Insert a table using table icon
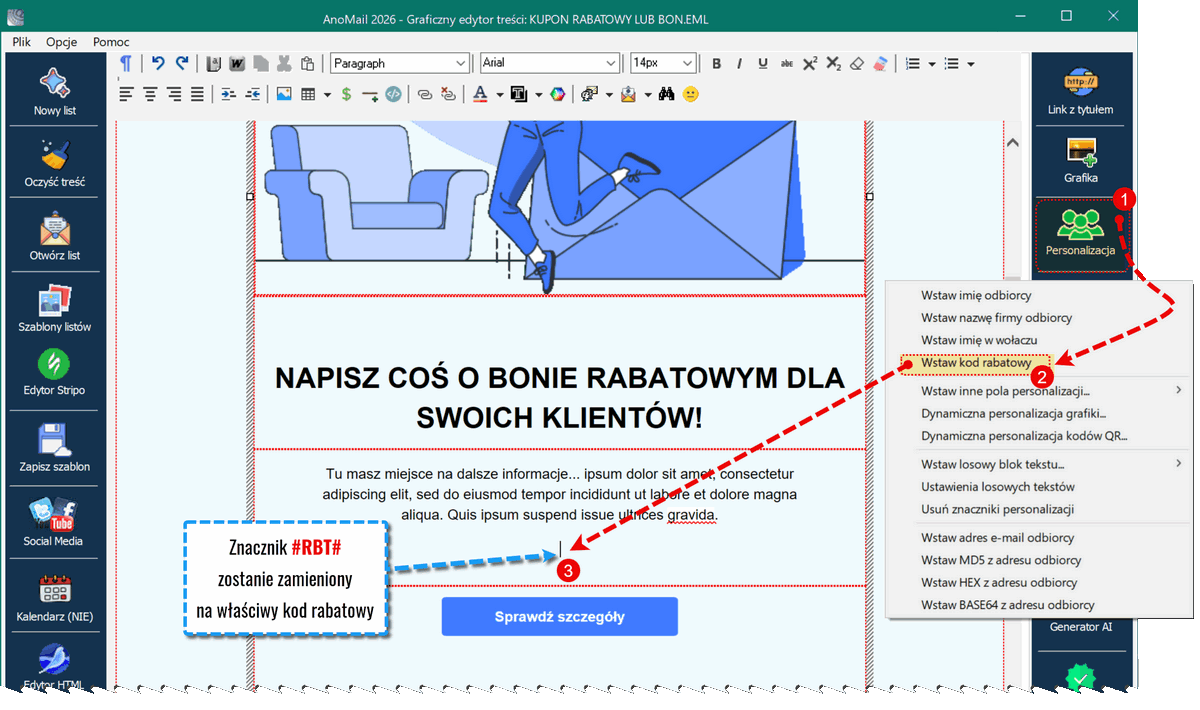Screen dimensions: 1200x710 [x=308, y=94]
